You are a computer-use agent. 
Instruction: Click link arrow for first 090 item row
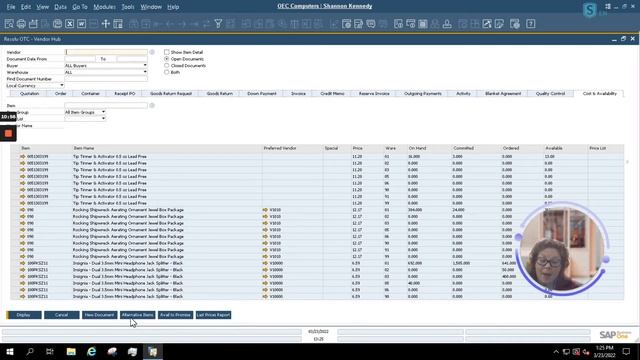22,210
